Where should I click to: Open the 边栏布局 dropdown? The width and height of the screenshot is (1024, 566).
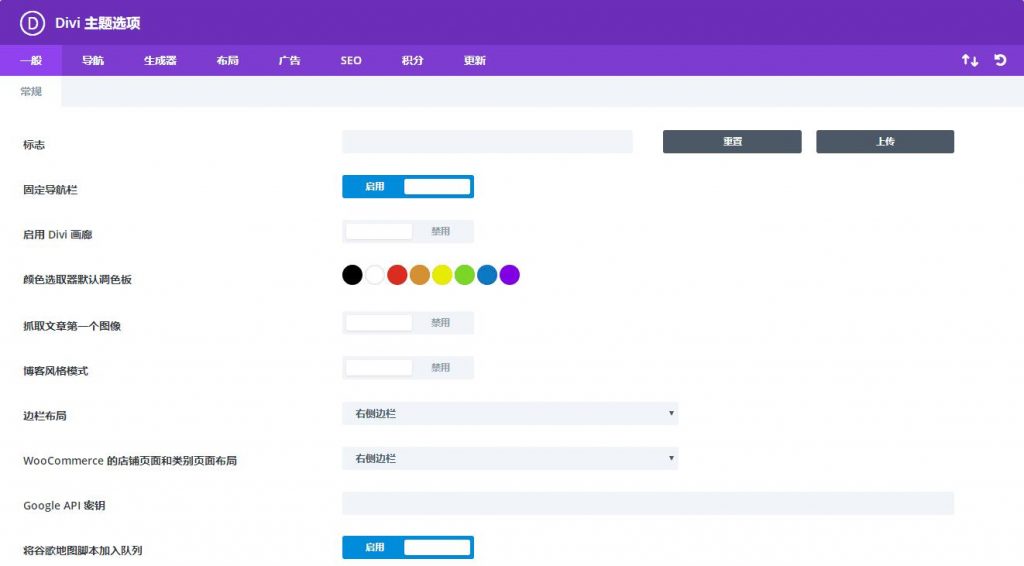(x=510, y=413)
